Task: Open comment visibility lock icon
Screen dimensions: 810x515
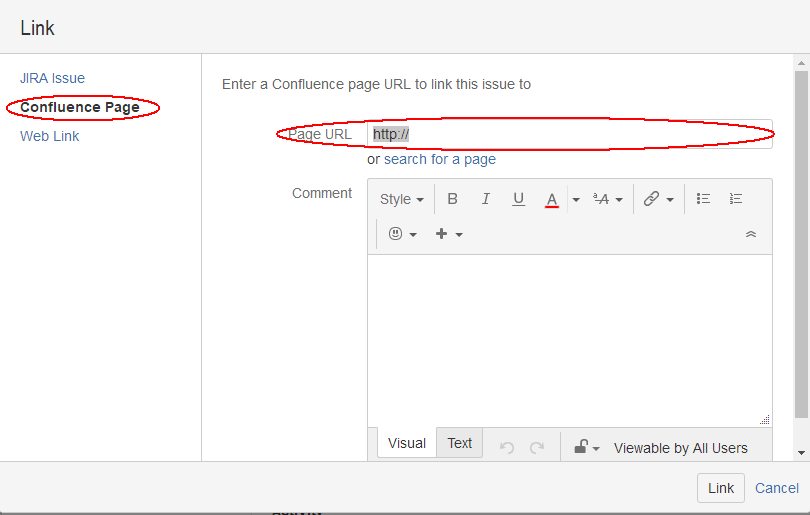Action: 581,446
